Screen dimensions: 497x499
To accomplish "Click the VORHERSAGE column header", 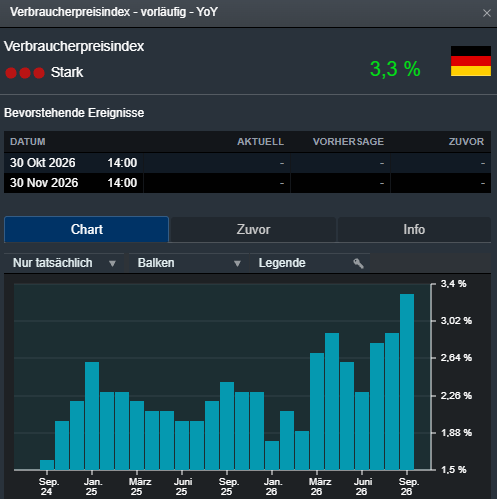I will pyautogui.click(x=348, y=142).
